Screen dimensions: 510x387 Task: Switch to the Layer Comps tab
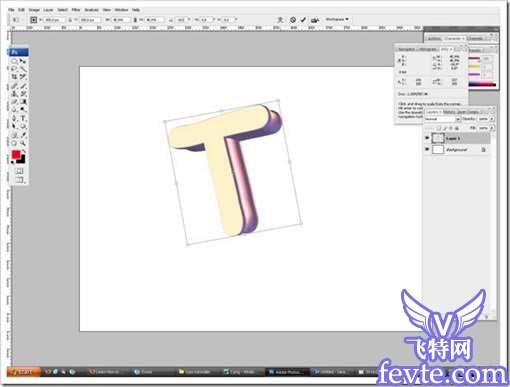(467, 112)
